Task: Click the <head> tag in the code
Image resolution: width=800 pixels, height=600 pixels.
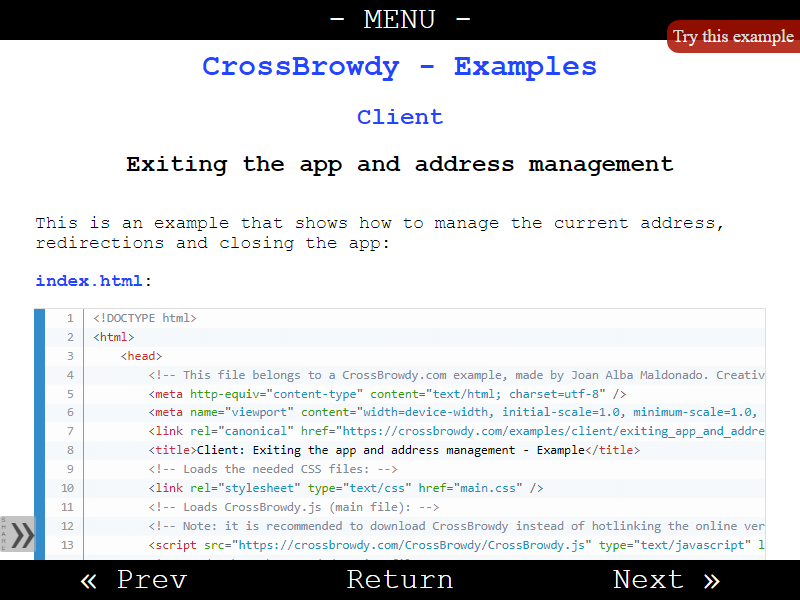Action: click(141, 356)
